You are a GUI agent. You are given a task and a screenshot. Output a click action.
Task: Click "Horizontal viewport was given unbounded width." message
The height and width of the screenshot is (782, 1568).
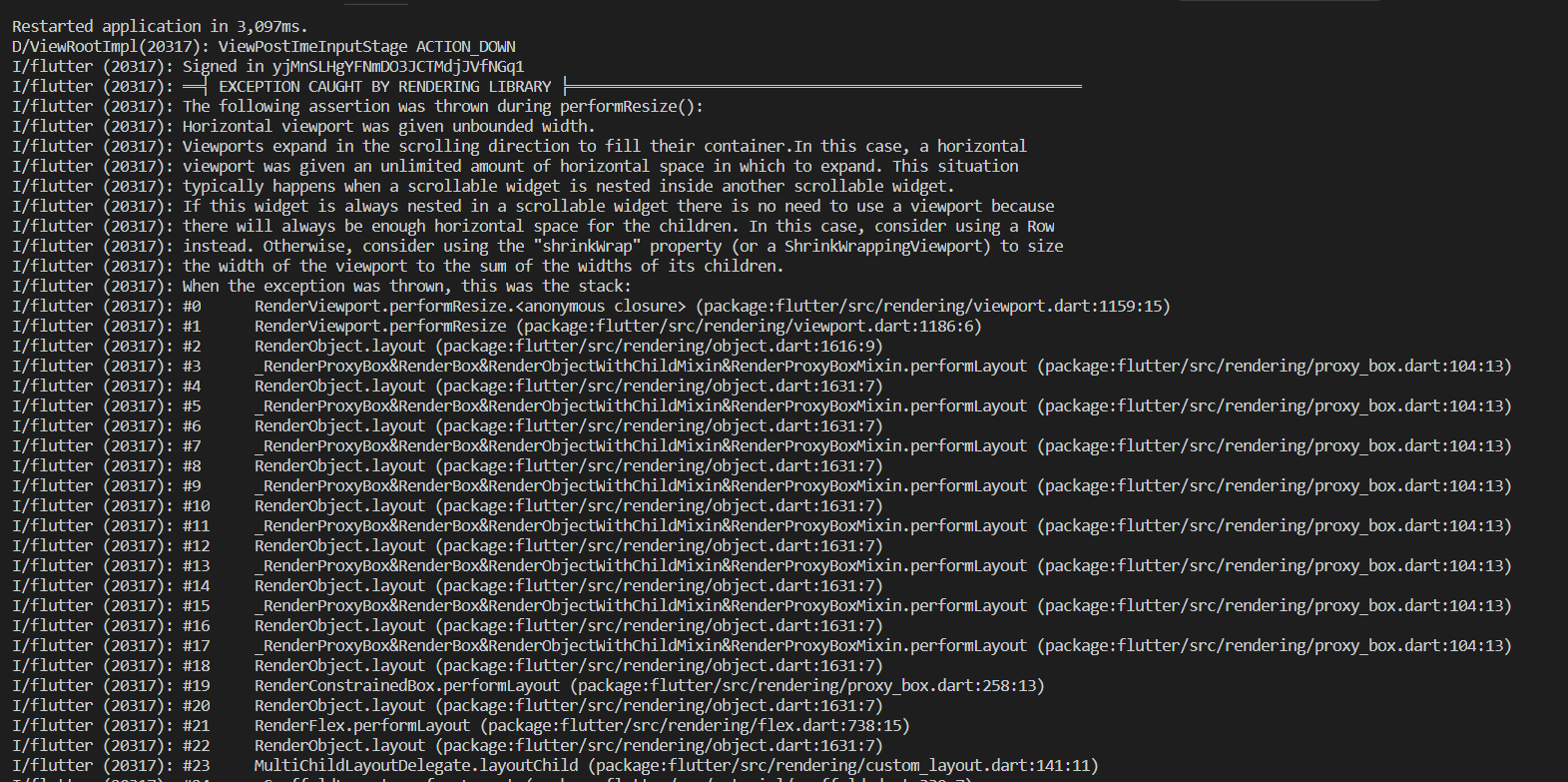pos(388,127)
